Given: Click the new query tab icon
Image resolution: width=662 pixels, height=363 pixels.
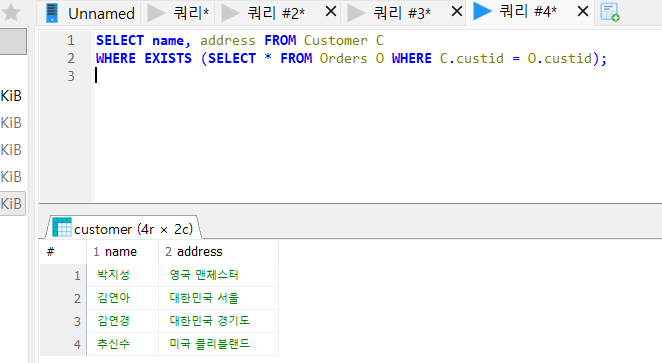Looking at the screenshot, I should click(610, 12).
